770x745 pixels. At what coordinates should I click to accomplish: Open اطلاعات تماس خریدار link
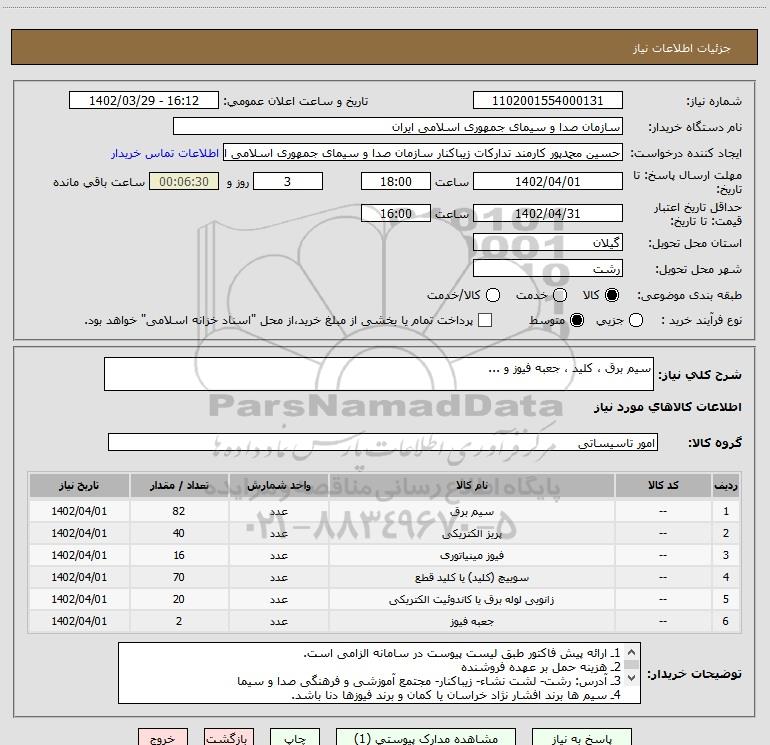165,153
